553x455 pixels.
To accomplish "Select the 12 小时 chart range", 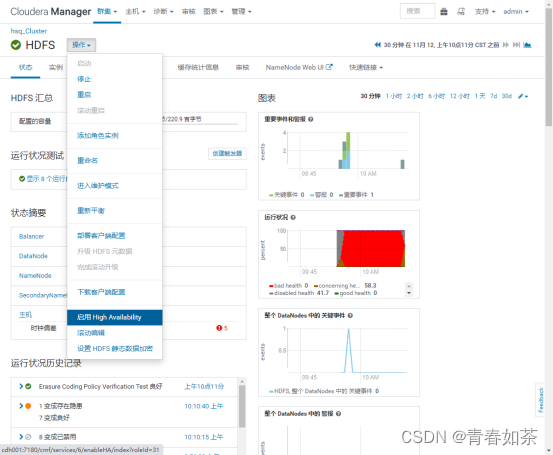I will (x=460, y=96).
